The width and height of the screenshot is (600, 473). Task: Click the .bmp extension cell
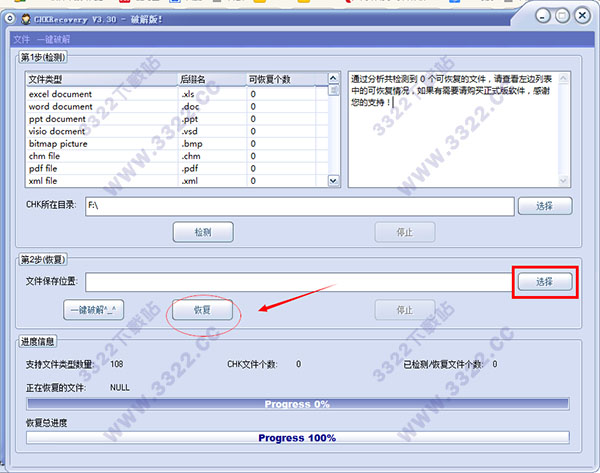(x=192, y=144)
